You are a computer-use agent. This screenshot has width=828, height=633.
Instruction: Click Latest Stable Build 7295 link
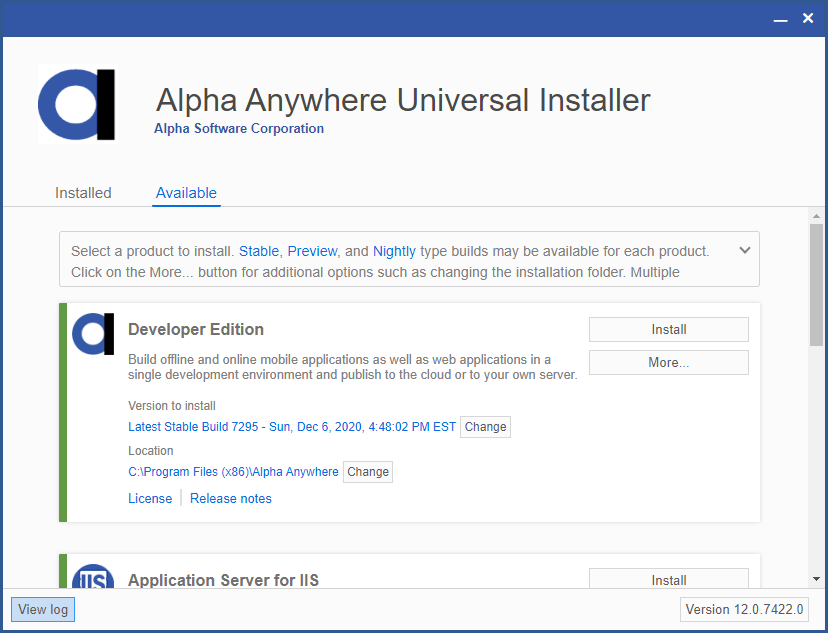pyautogui.click(x=292, y=427)
